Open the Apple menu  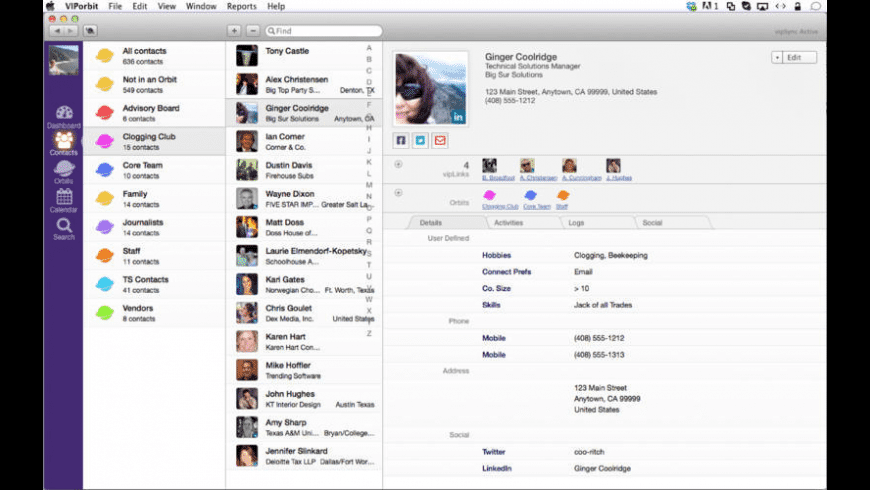pos(50,6)
